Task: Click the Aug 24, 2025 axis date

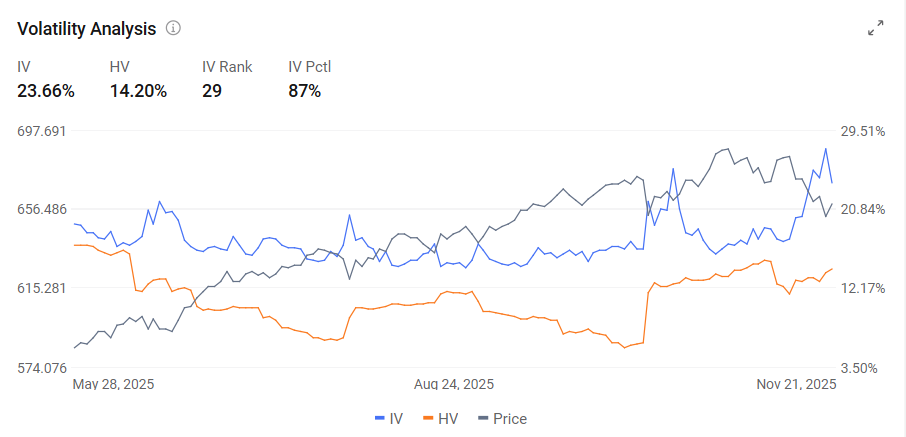Action: [x=454, y=384]
